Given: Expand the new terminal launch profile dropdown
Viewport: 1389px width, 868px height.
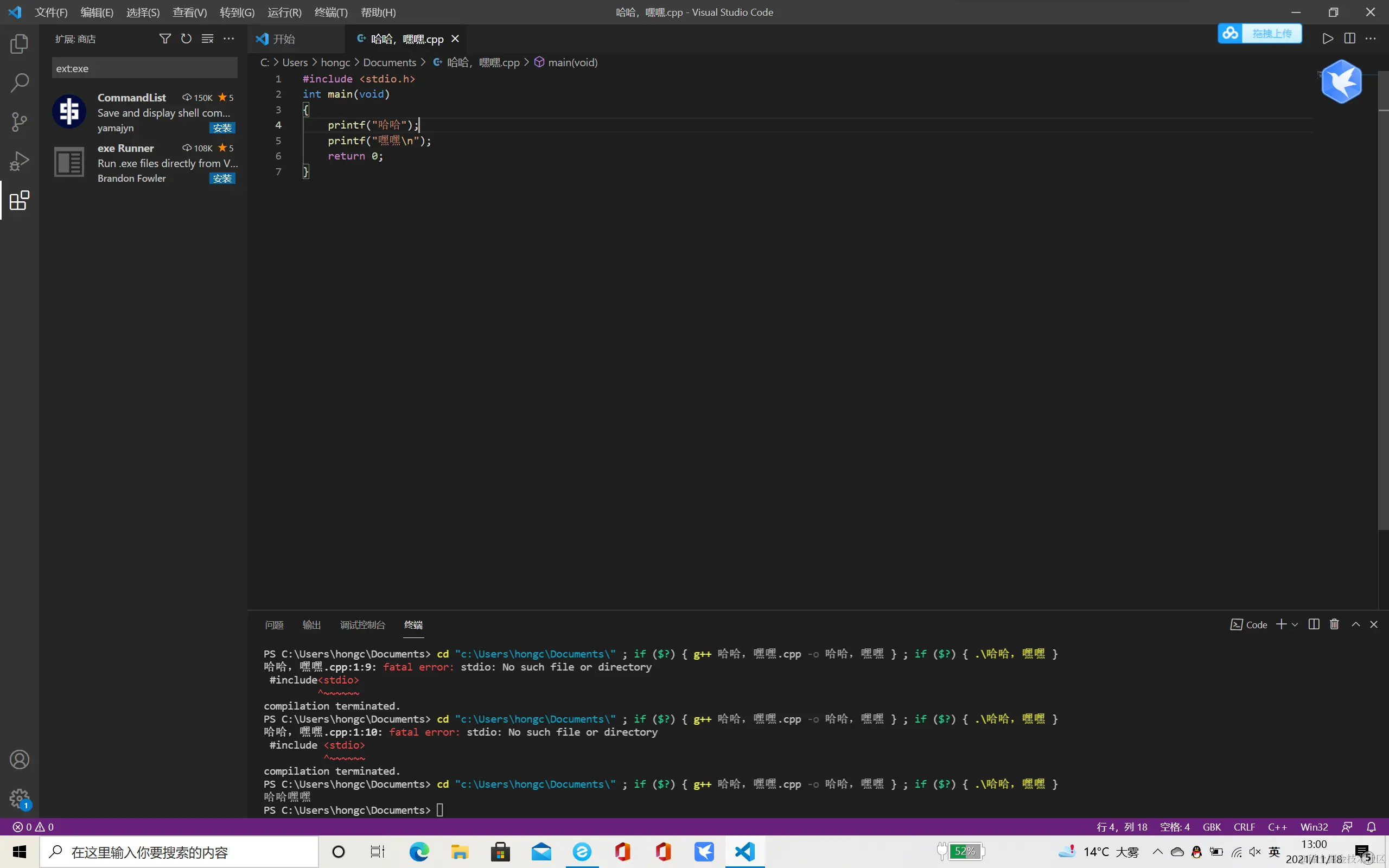Looking at the screenshot, I should point(1295,624).
